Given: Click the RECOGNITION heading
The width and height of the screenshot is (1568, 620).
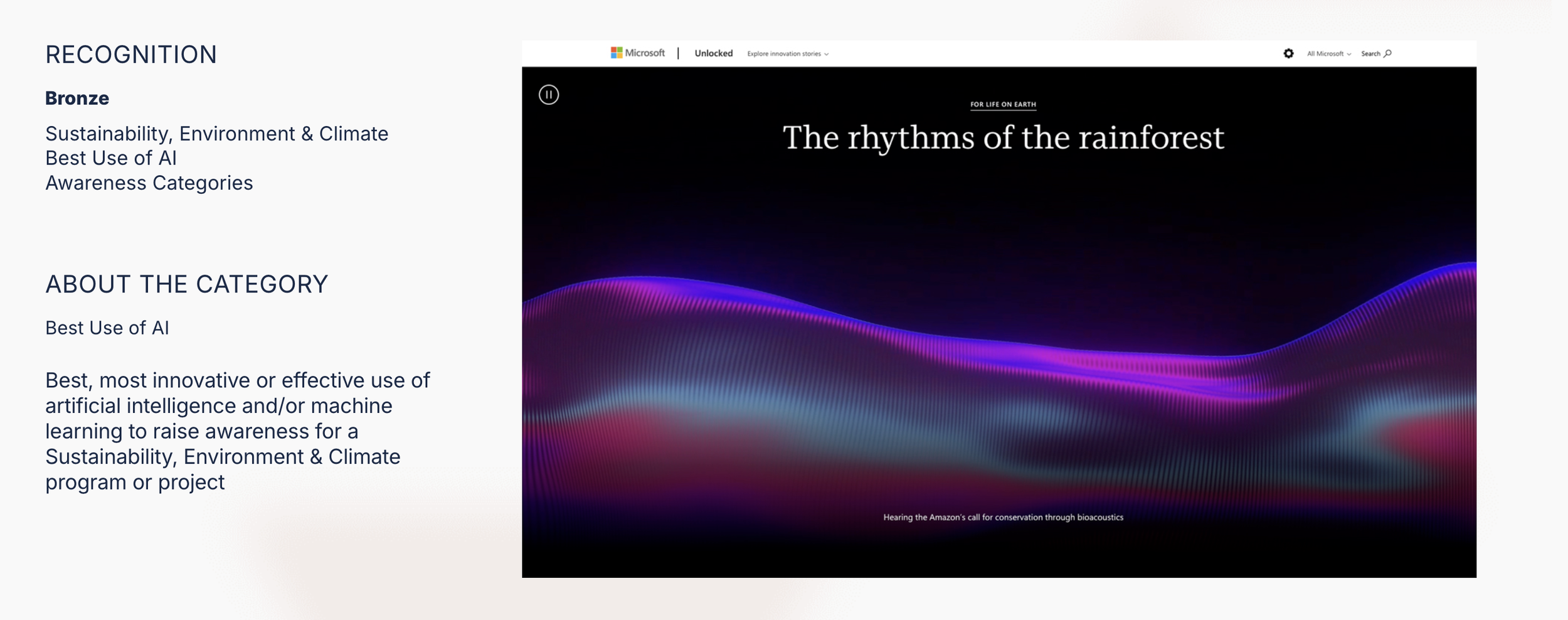Looking at the screenshot, I should click(x=131, y=55).
